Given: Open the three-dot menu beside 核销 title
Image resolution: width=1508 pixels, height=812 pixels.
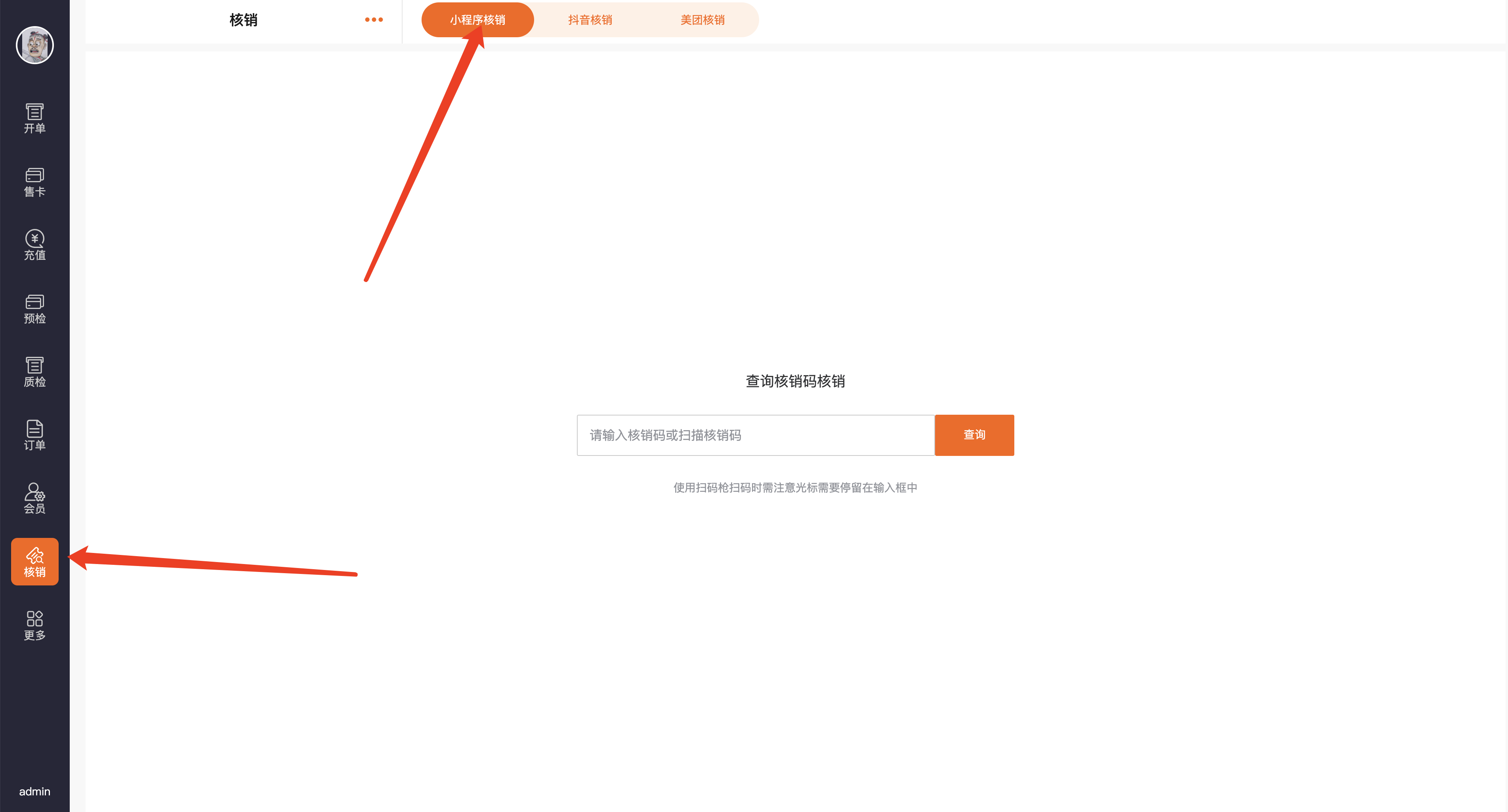Looking at the screenshot, I should coord(374,20).
